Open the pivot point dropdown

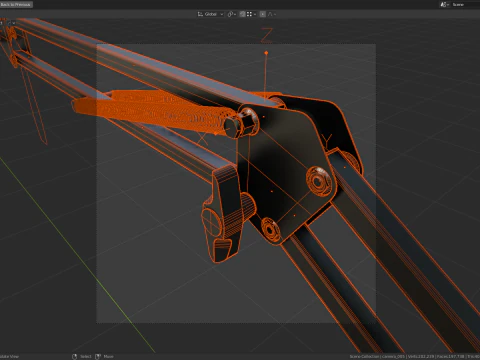(x=232, y=14)
